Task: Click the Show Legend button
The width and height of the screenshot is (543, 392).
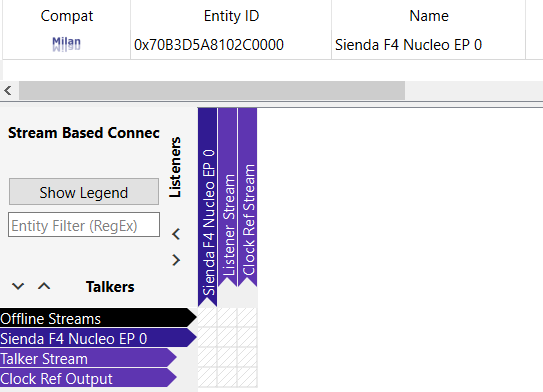Action: pos(84,192)
